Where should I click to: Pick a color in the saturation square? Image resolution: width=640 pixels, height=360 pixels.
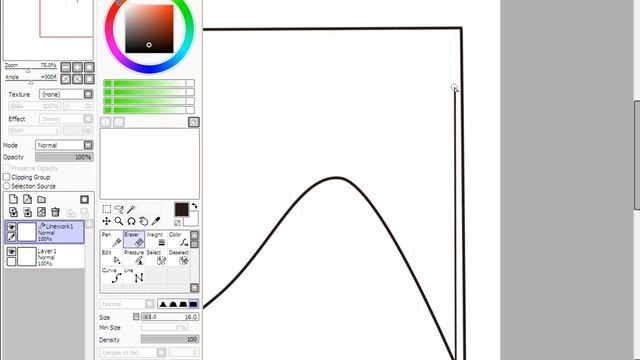click(149, 29)
